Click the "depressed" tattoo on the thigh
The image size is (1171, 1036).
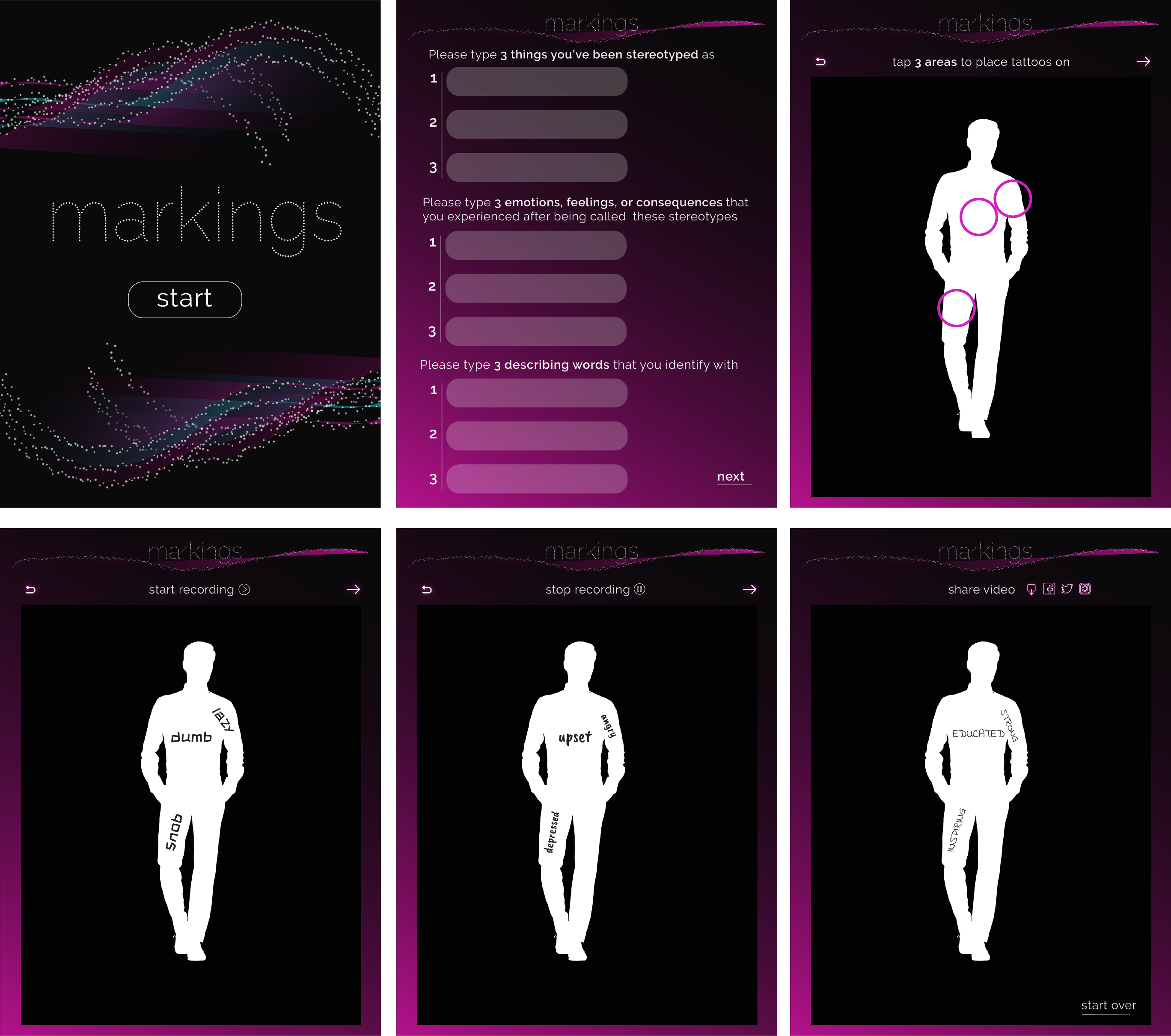[x=552, y=832]
